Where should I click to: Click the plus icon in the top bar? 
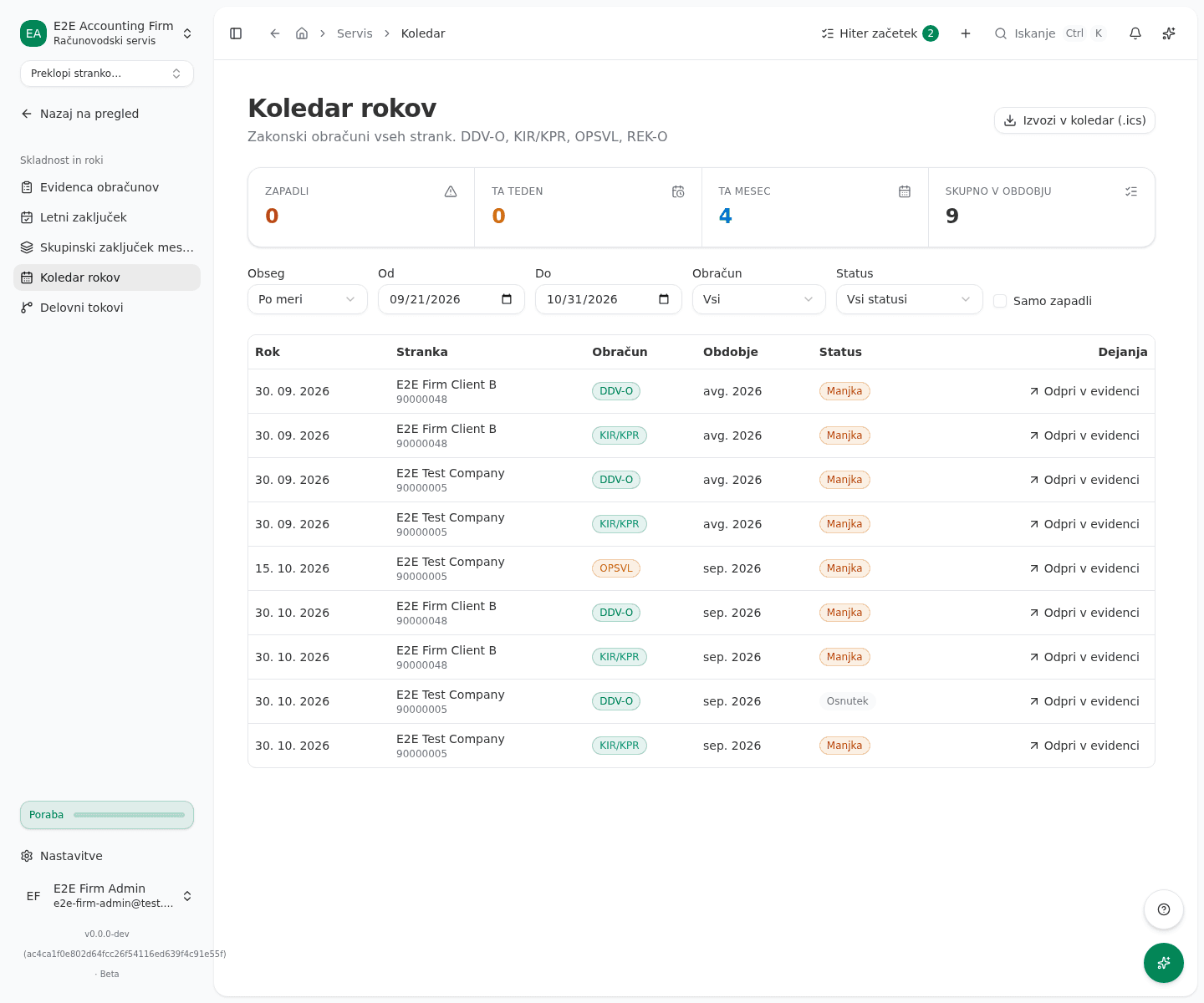[x=966, y=33]
